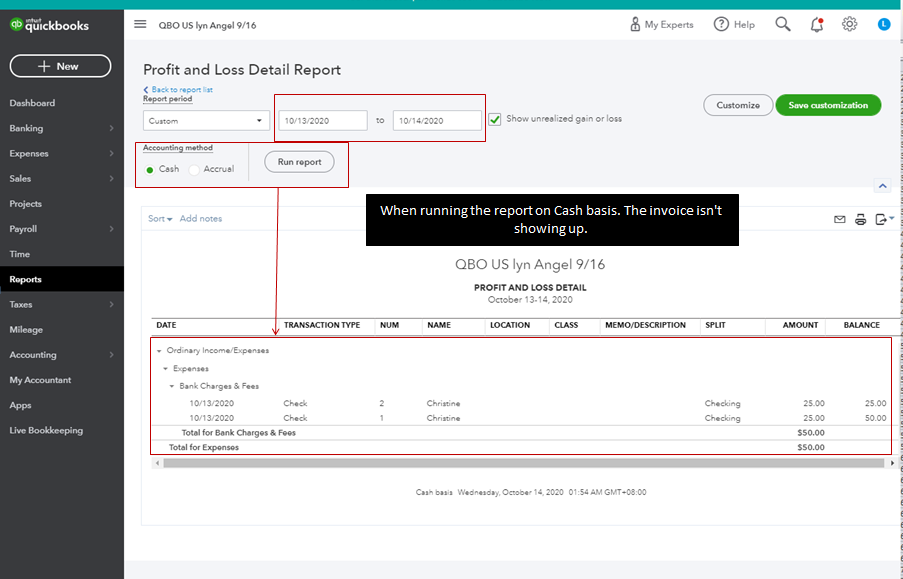Click Add notes
The width and height of the screenshot is (903, 579).
click(200, 218)
